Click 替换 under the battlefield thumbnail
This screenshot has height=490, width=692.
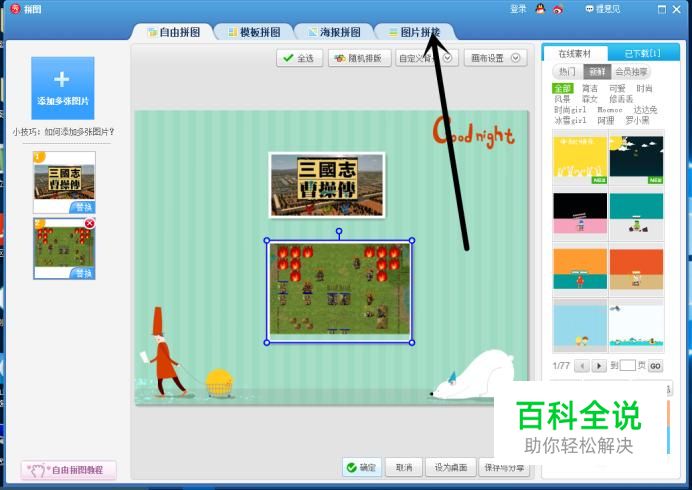pyautogui.click(x=83, y=274)
